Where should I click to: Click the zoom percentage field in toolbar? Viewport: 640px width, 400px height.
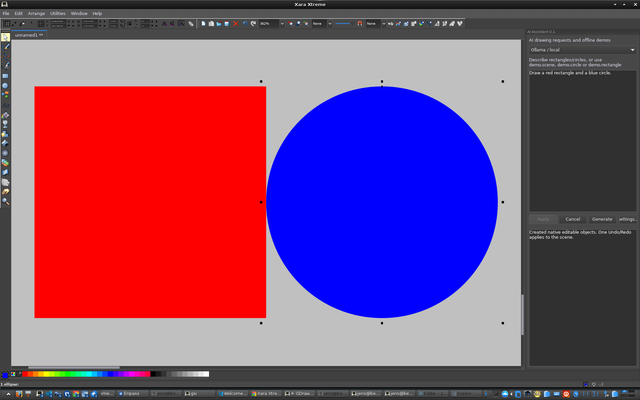pyautogui.click(x=269, y=24)
